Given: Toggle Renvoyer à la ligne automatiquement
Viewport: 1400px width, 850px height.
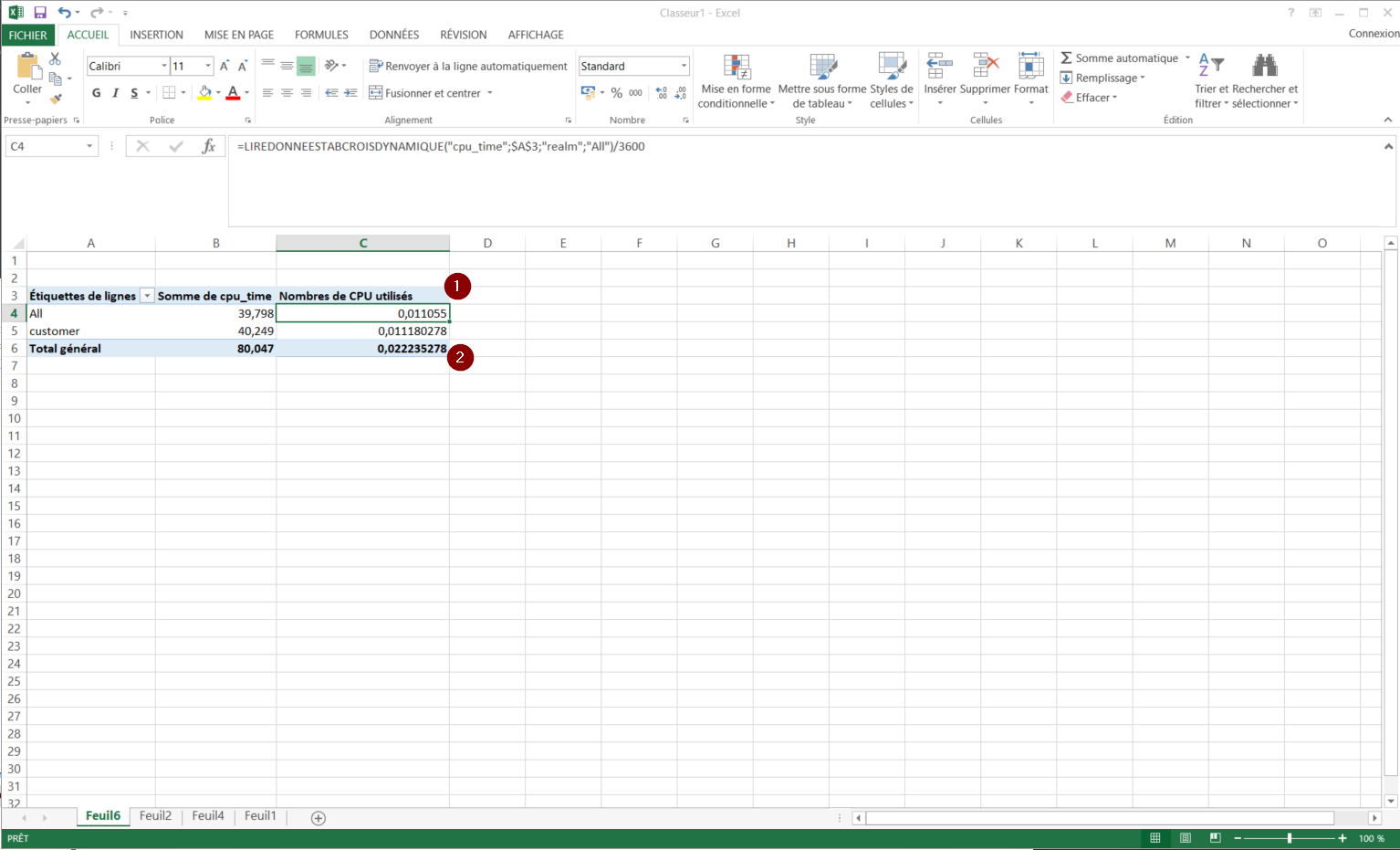Looking at the screenshot, I should [x=468, y=66].
